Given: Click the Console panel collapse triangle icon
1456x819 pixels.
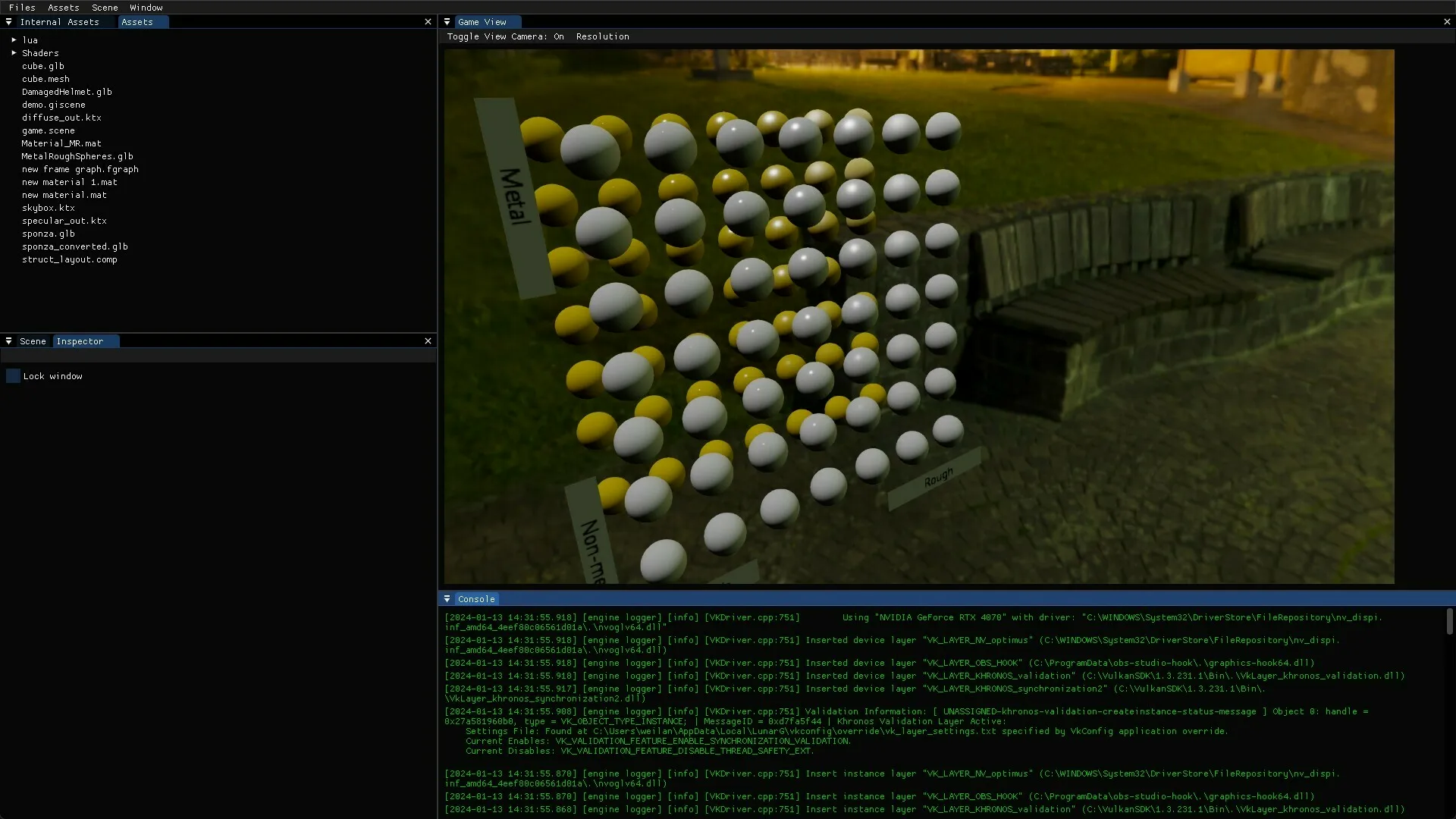Looking at the screenshot, I should (447, 599).
